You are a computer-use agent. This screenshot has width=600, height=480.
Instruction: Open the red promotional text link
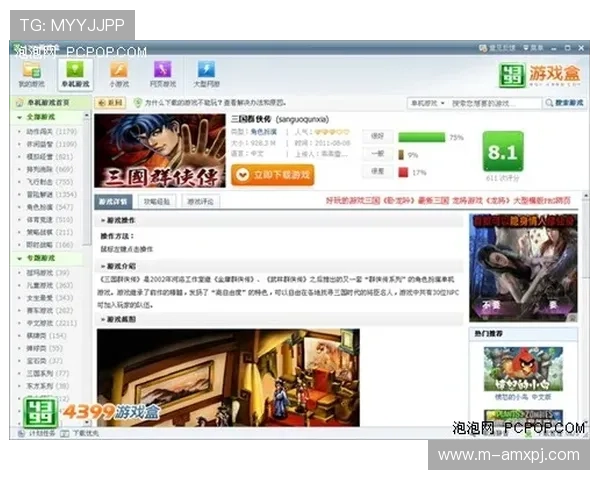pyautogui.click(x=448, y=200)
